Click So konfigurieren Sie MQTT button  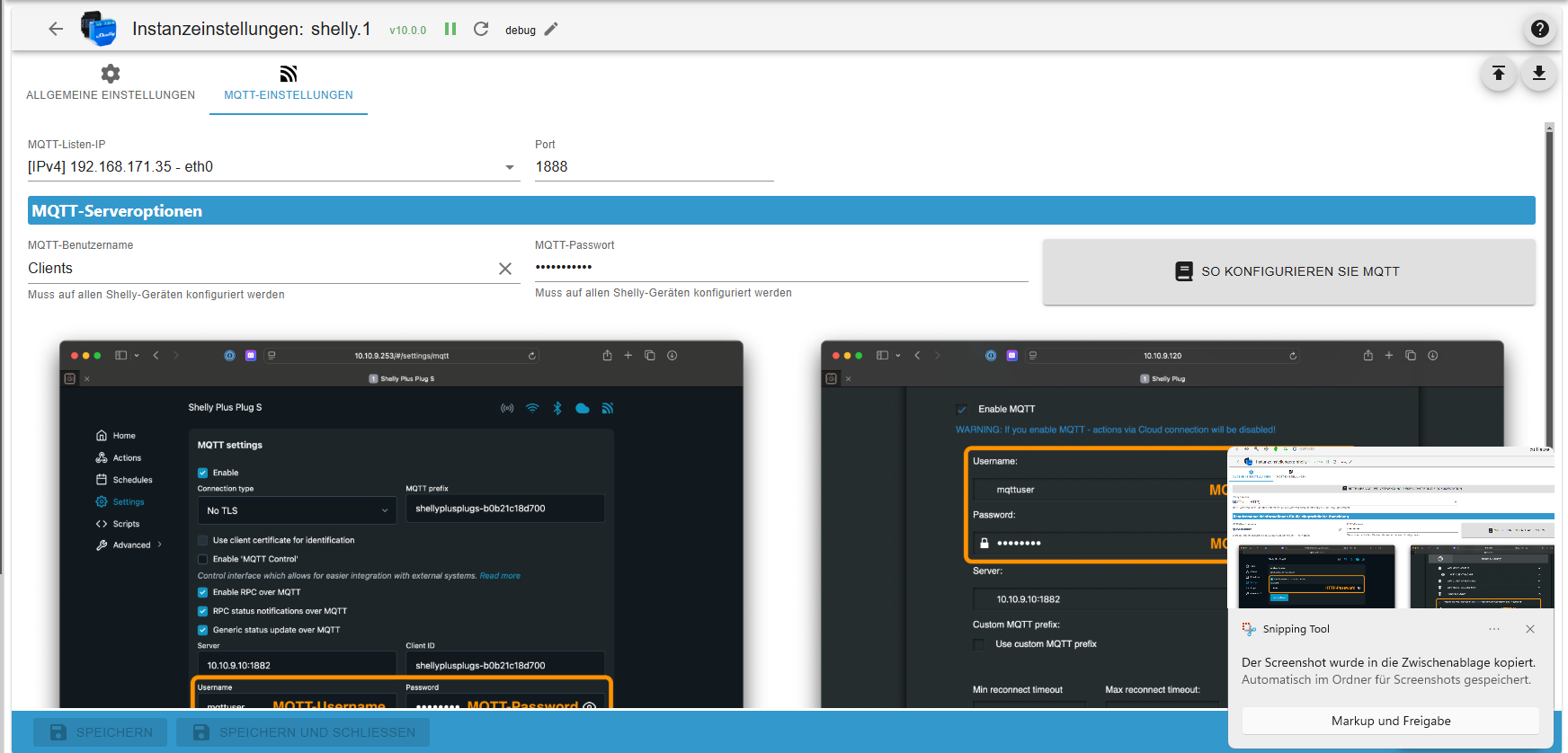click(x=1289, y=271)
